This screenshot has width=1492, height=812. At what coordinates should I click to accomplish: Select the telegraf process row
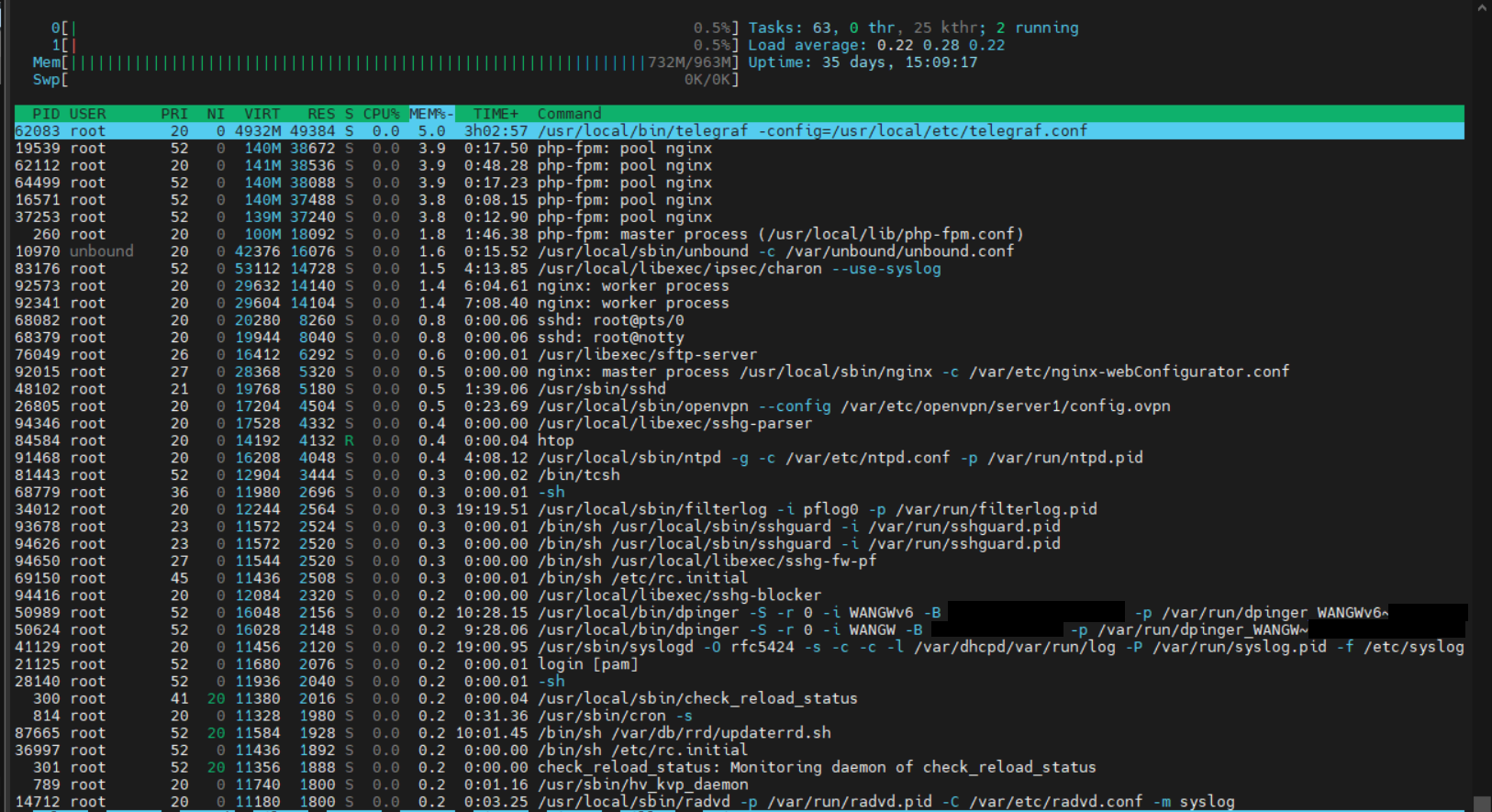click(739, 131)
